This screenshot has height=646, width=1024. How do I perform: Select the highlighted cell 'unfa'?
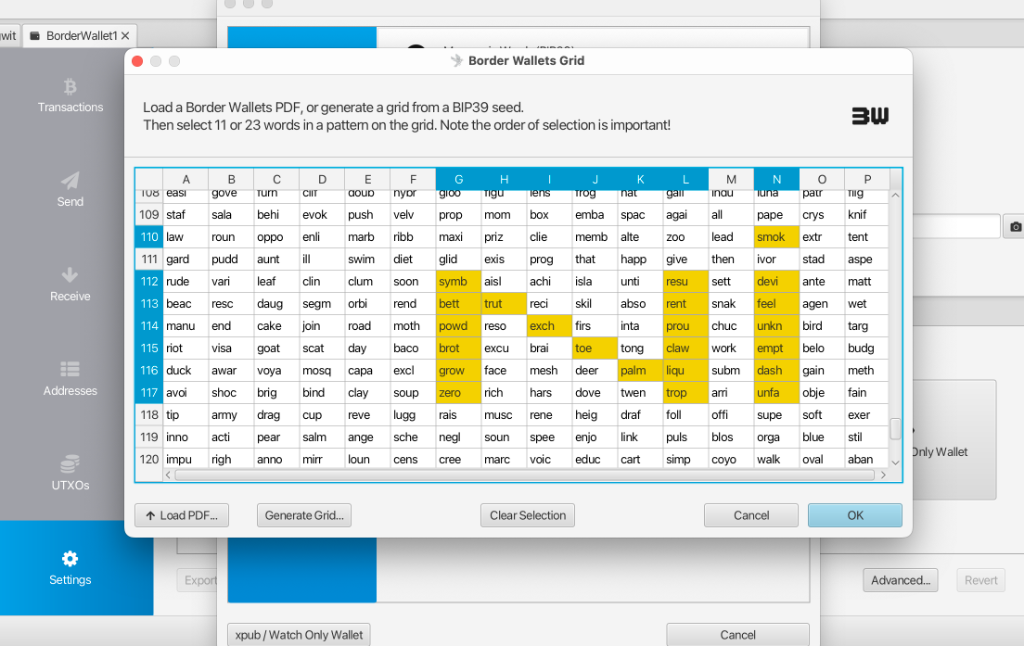click(x=776, y=393)
